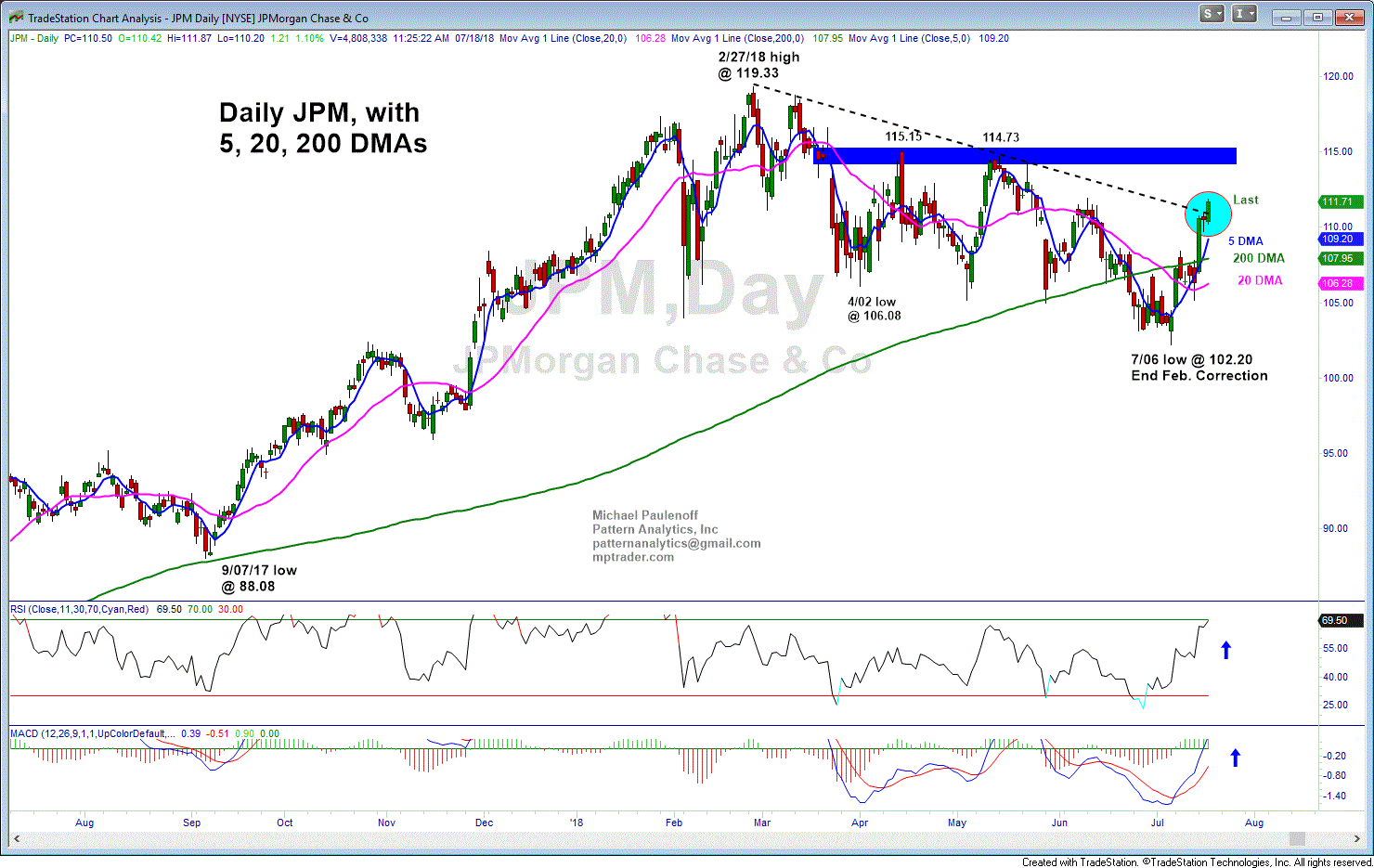Click the TradeStation app icon in title bar
Viewport: 1374px width, 868px height.
coord(16,17)
